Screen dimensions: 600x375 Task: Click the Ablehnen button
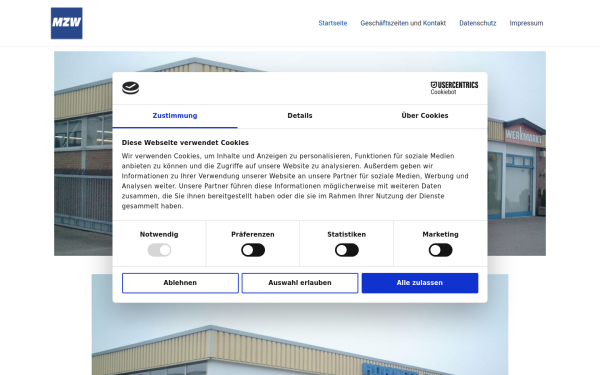pos(180,283)
